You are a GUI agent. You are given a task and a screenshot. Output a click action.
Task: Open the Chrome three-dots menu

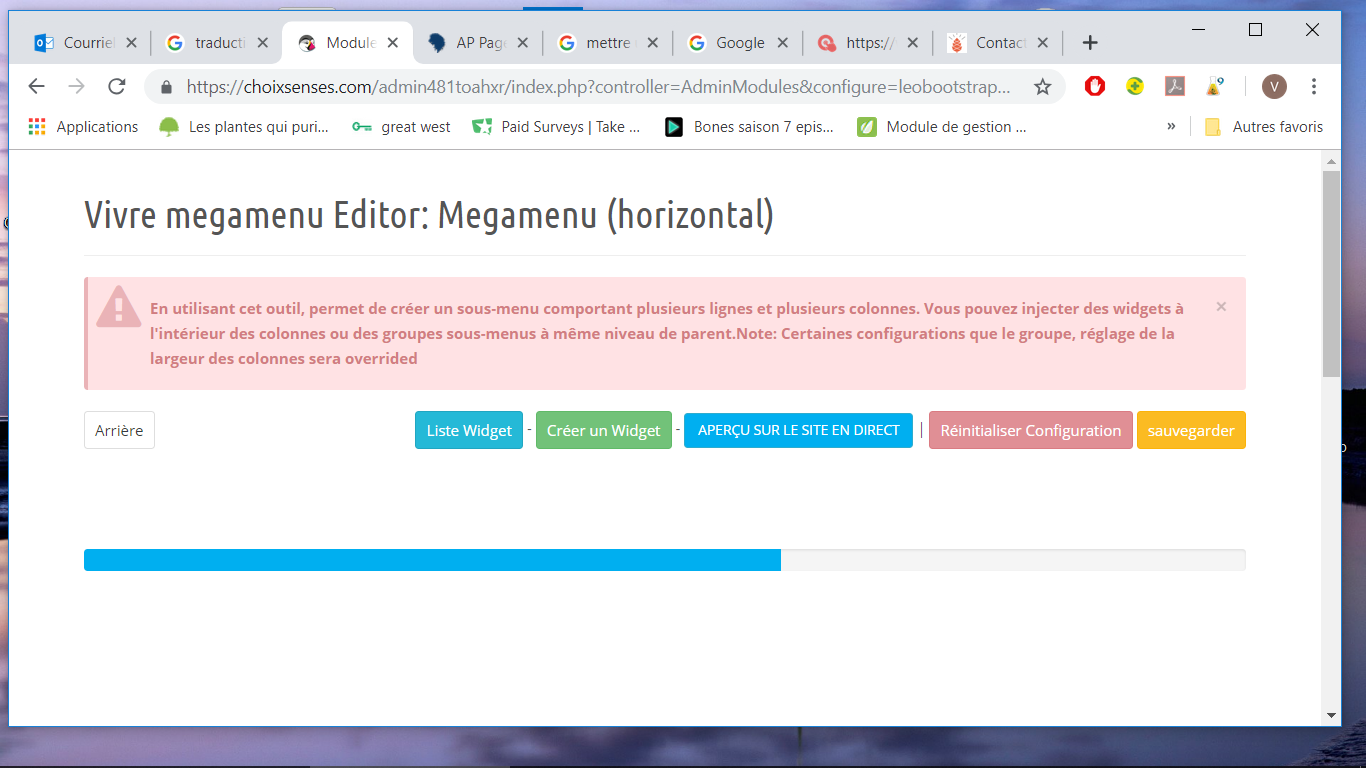point(1314,87)
